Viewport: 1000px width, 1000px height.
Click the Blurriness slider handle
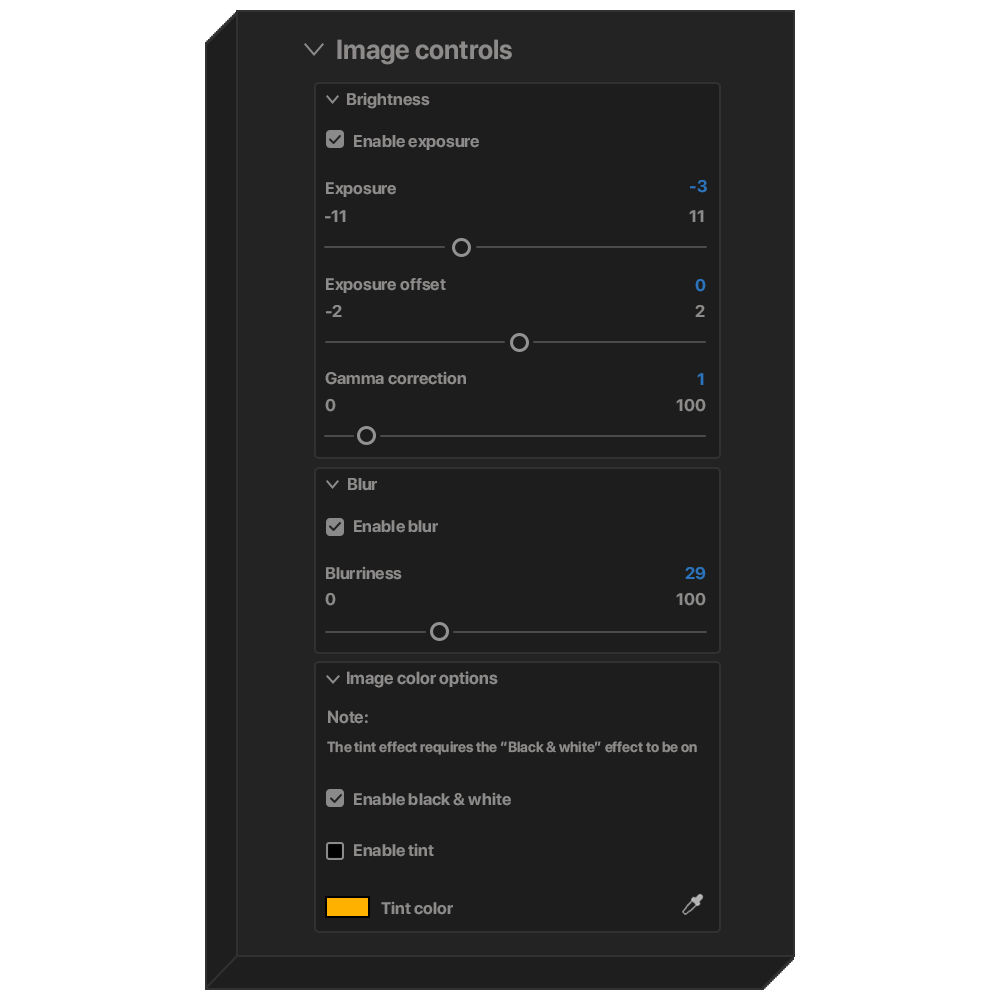[x=439, y=632]
